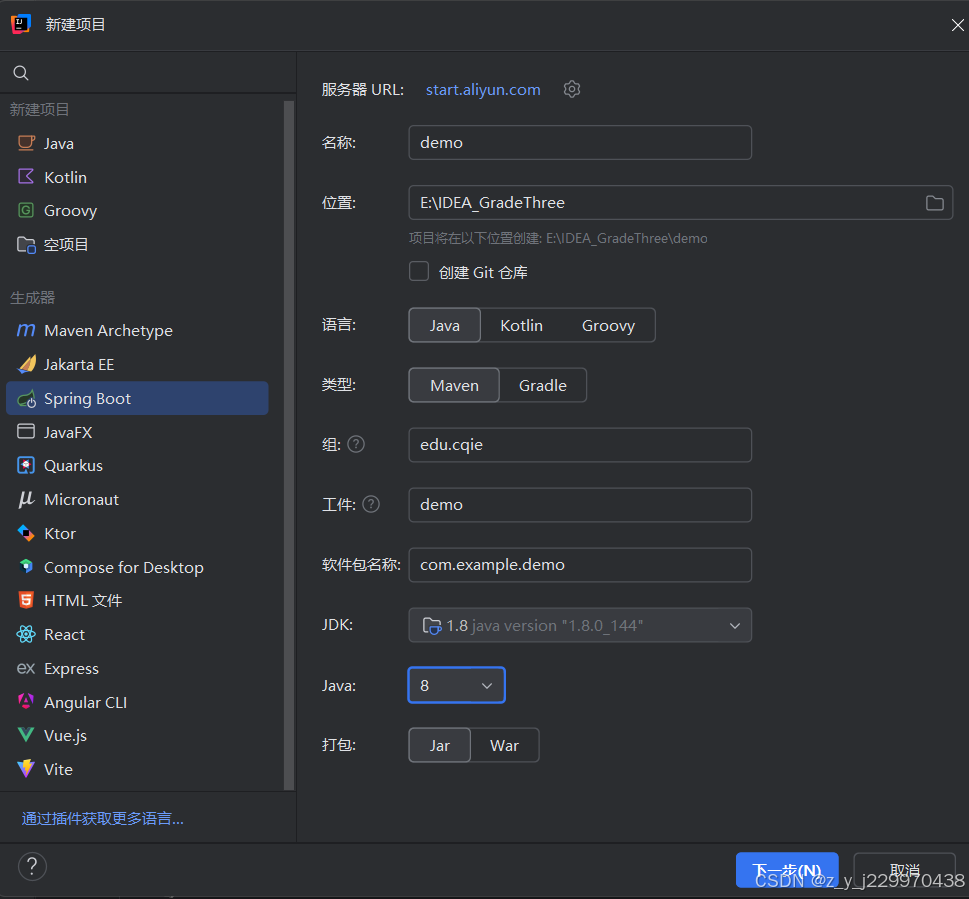Open the Ktor project generator
Viewport: 969px width, 899px height.
coord(62,533)
